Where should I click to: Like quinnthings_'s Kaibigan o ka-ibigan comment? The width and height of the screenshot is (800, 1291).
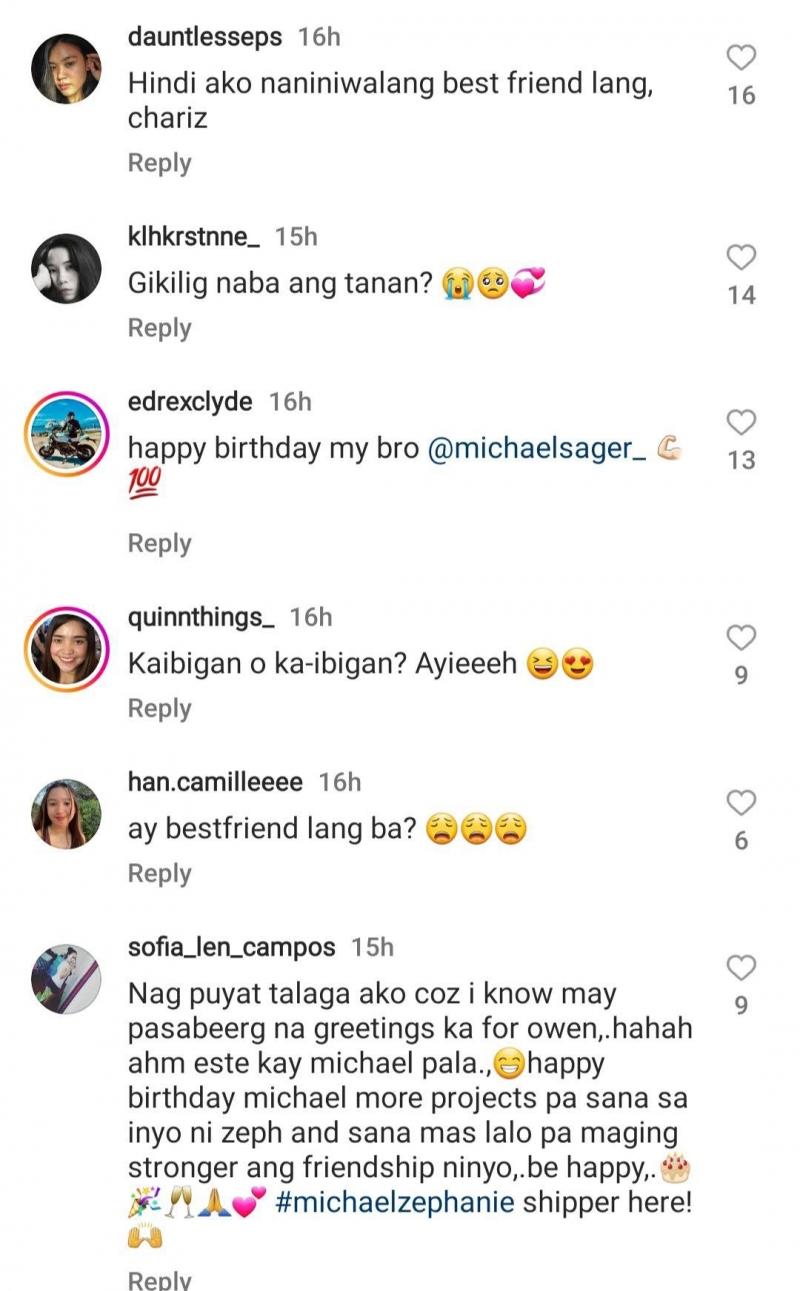(x=741, y=638)
